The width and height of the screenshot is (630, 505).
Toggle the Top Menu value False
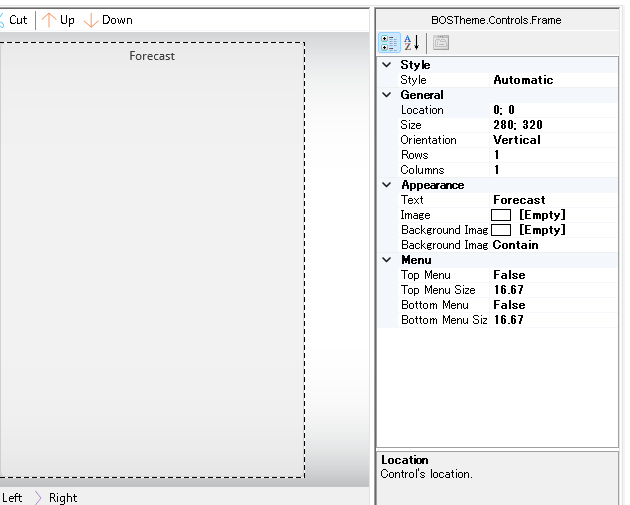553,275
